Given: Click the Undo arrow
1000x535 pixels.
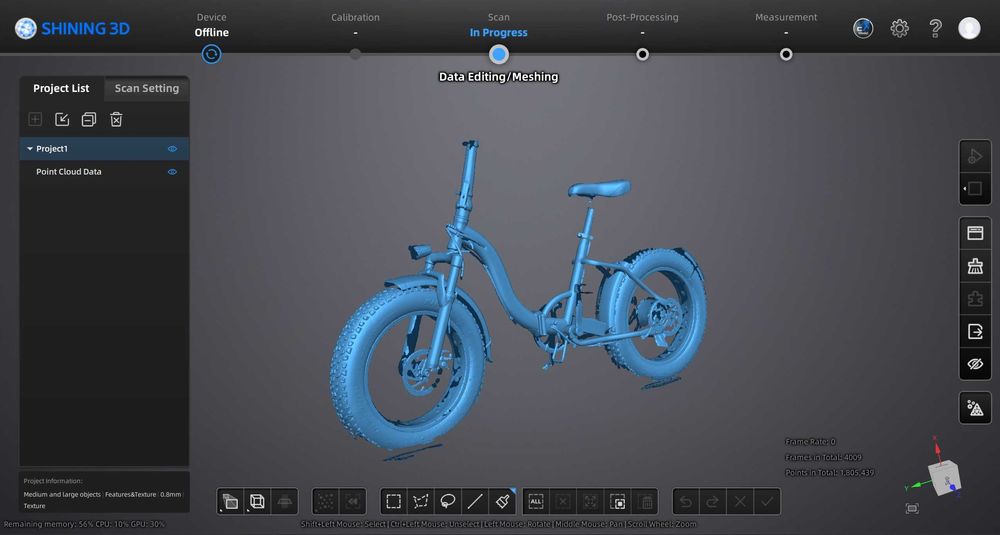Looking at the screenshot, I should [686, 502].
